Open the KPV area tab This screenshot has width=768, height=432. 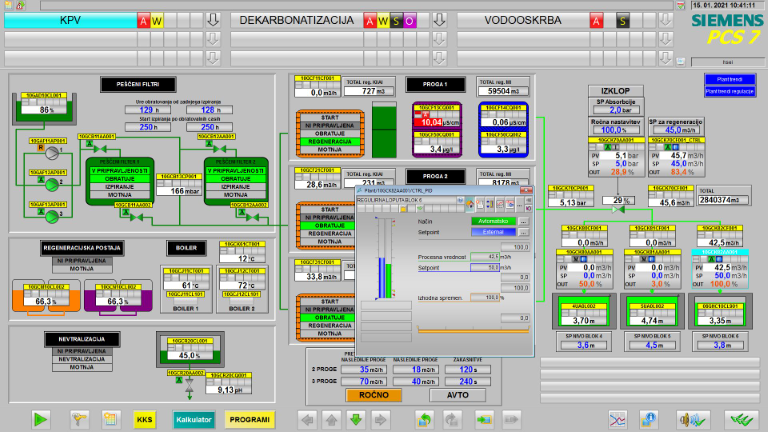(70, 20)
